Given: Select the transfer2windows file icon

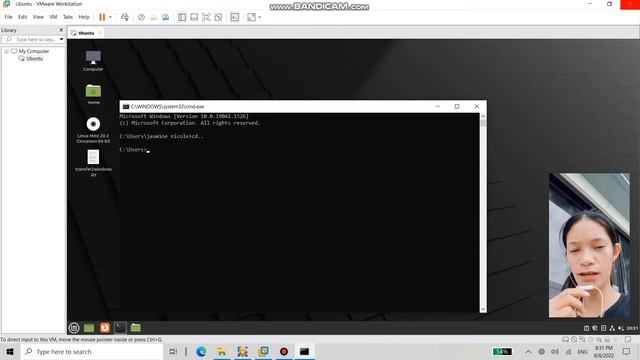Looking at the screenshot, I should [x=93, y=163].
